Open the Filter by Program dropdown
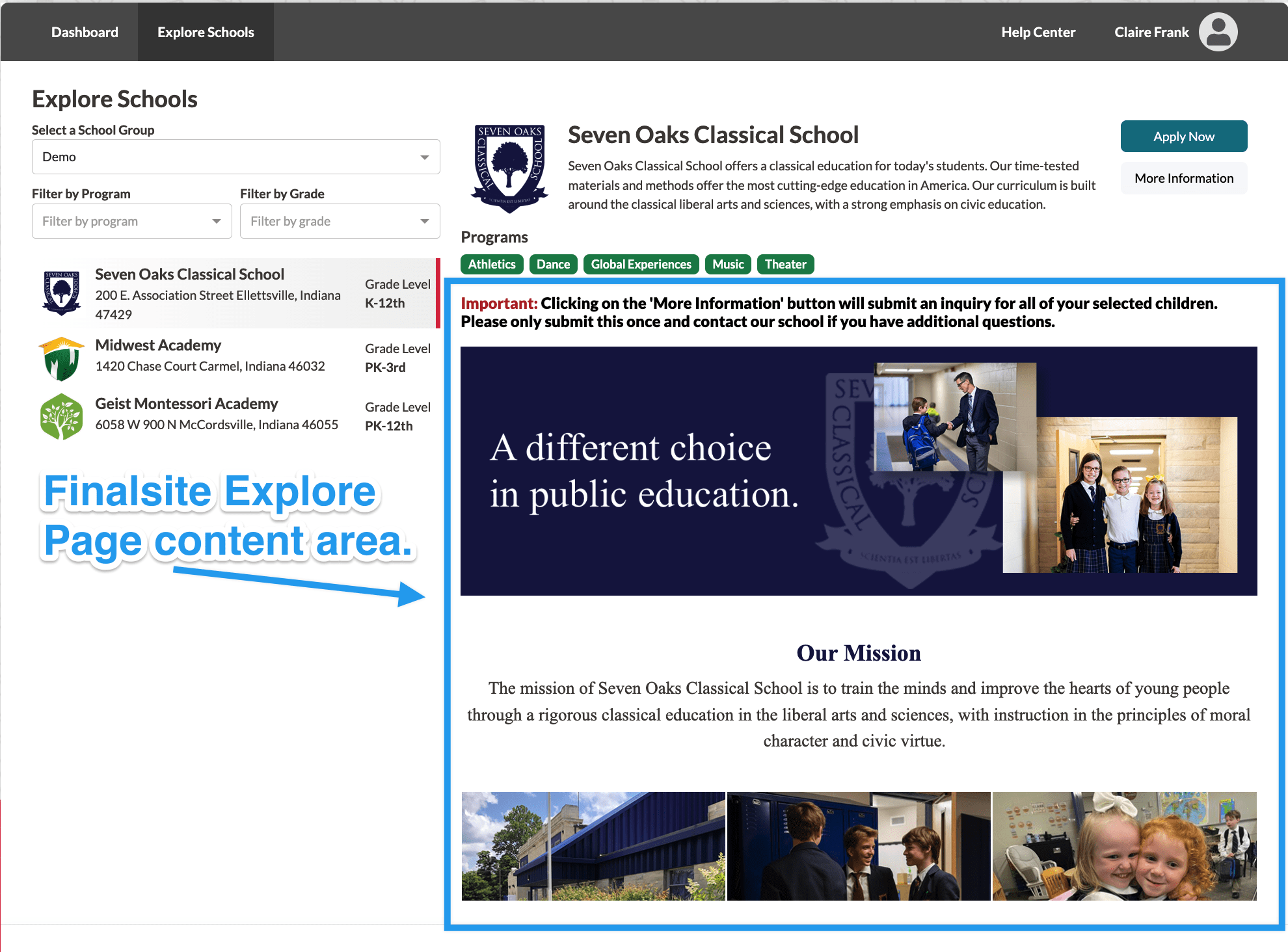Viewport: 1288px width, 952px height. tap(133, 221)
